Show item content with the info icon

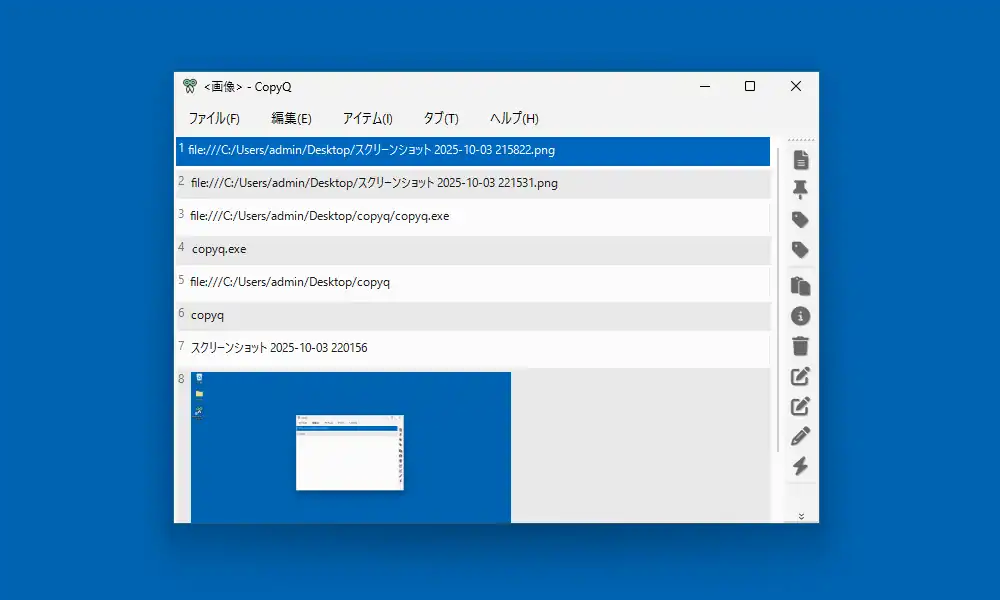point(800,316)
